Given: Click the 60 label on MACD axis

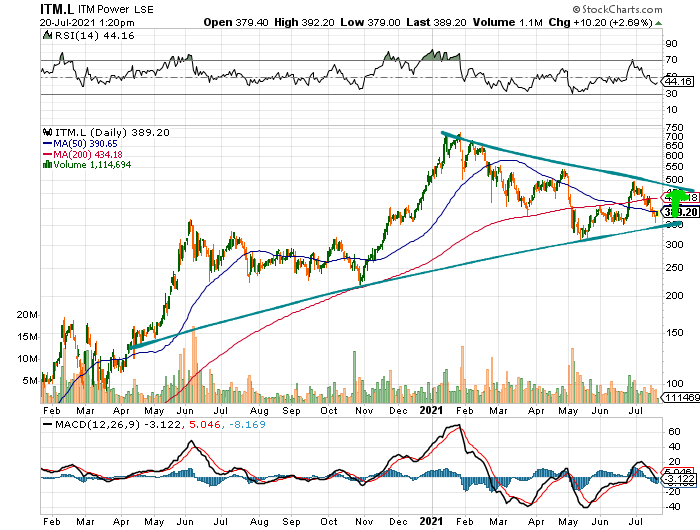Looking at the screenshot, I should (x=674, y=432).
